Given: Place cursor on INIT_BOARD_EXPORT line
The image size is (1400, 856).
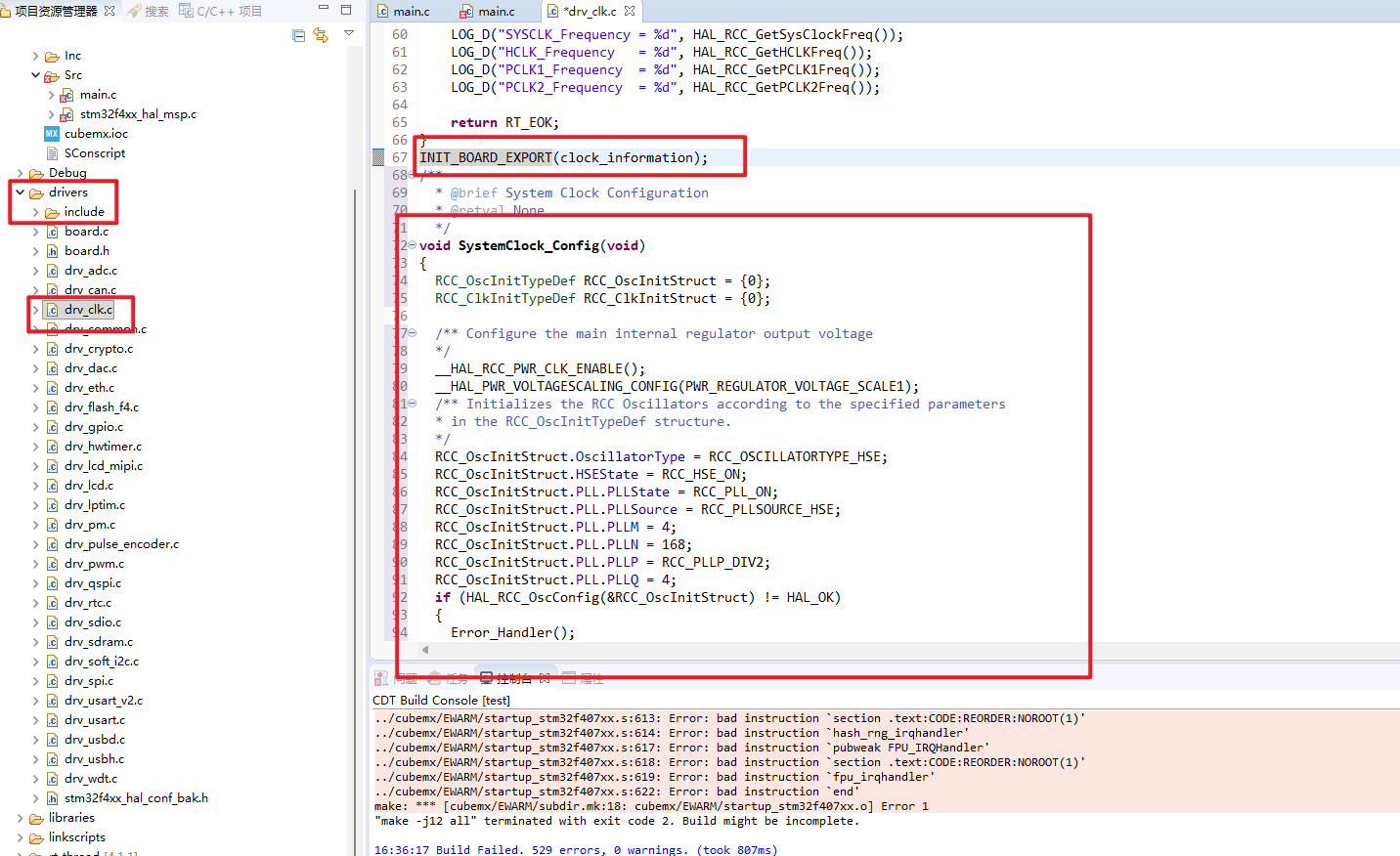Looking at the screenshot, I should coord(564,157).
